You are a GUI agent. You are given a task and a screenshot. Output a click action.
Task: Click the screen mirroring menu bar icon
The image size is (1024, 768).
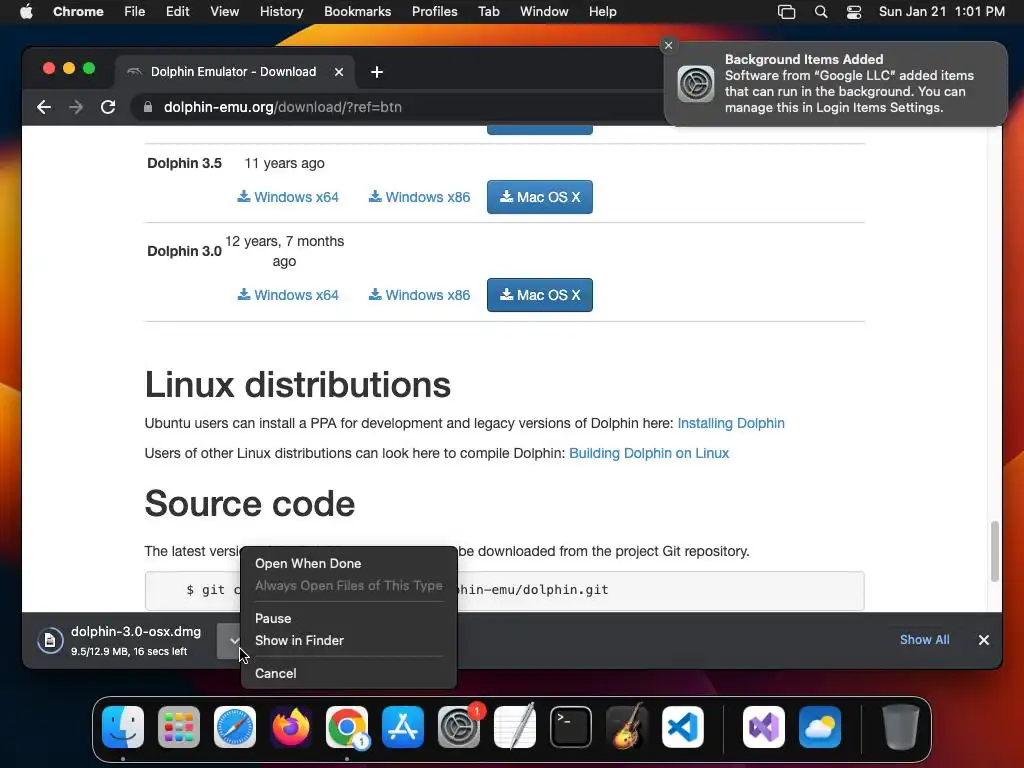coord(786,12)
